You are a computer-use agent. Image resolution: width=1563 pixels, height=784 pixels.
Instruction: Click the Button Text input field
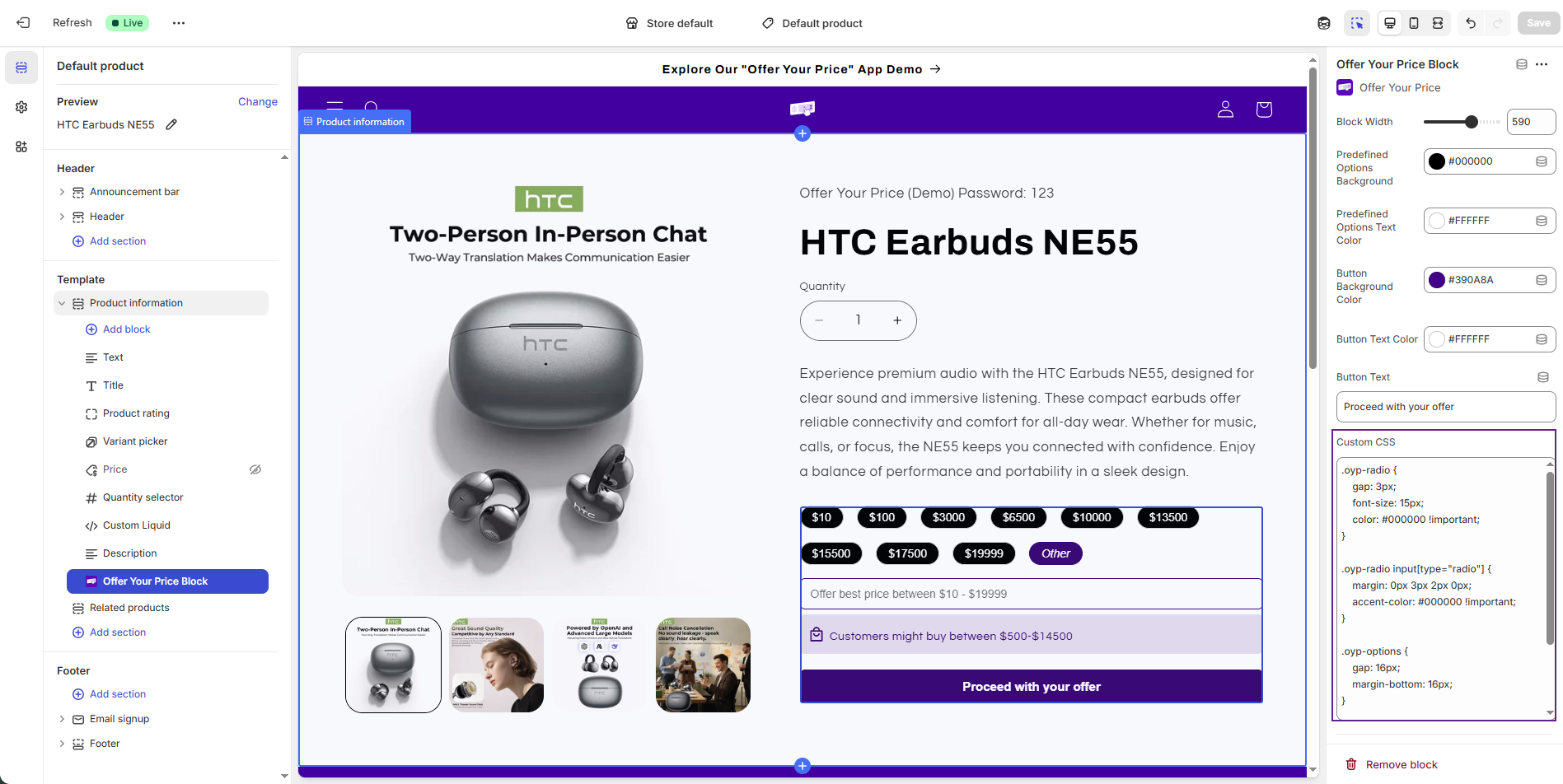coord(1445,407)
